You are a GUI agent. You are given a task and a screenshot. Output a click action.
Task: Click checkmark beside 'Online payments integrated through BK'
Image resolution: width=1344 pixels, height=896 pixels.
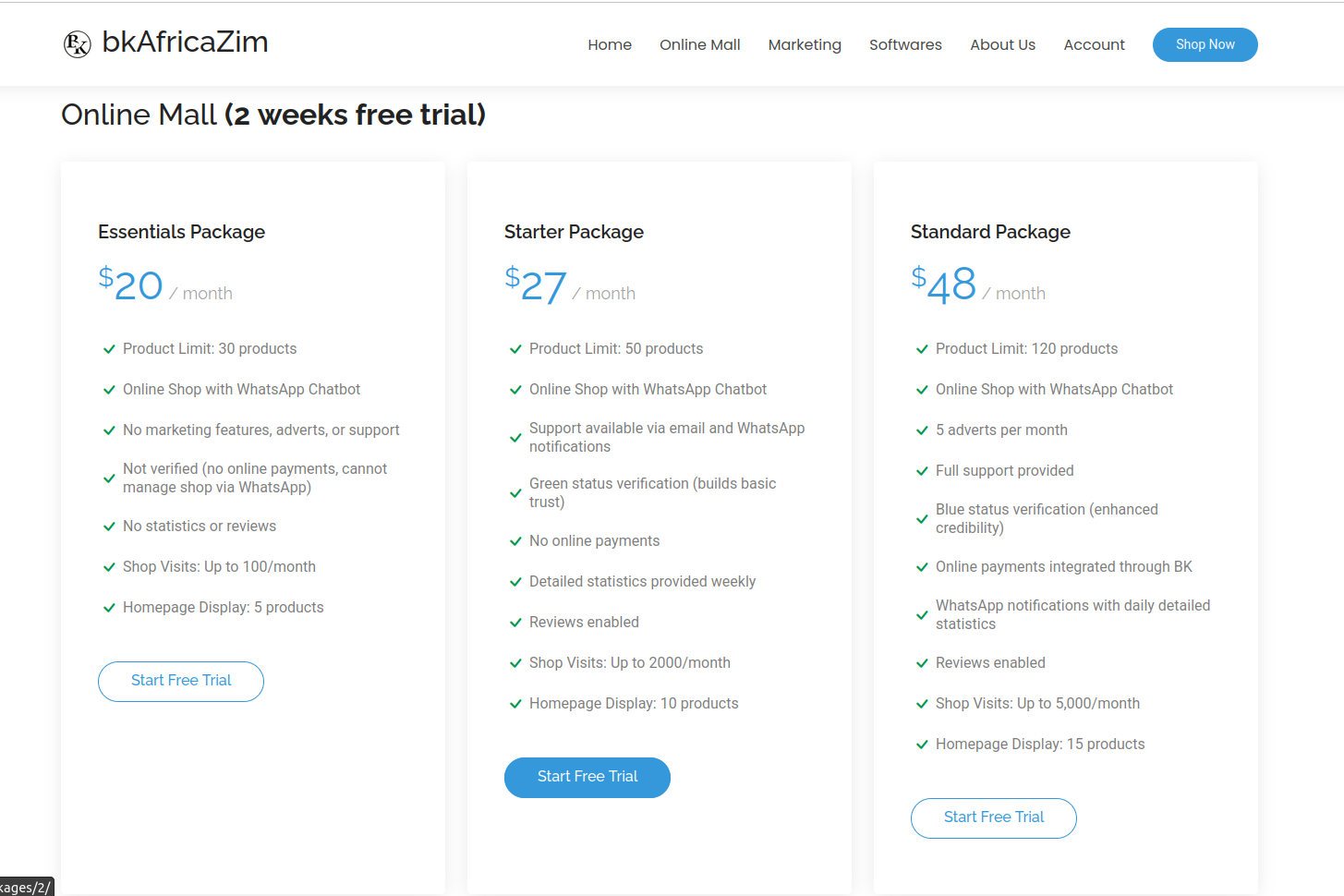click(922, 567)
